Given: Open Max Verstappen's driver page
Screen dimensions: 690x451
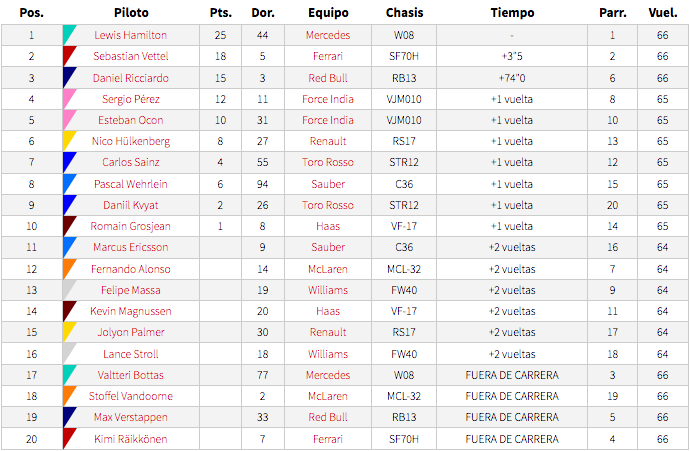Looking at the screenshot, I should click(x=131, y=417).
